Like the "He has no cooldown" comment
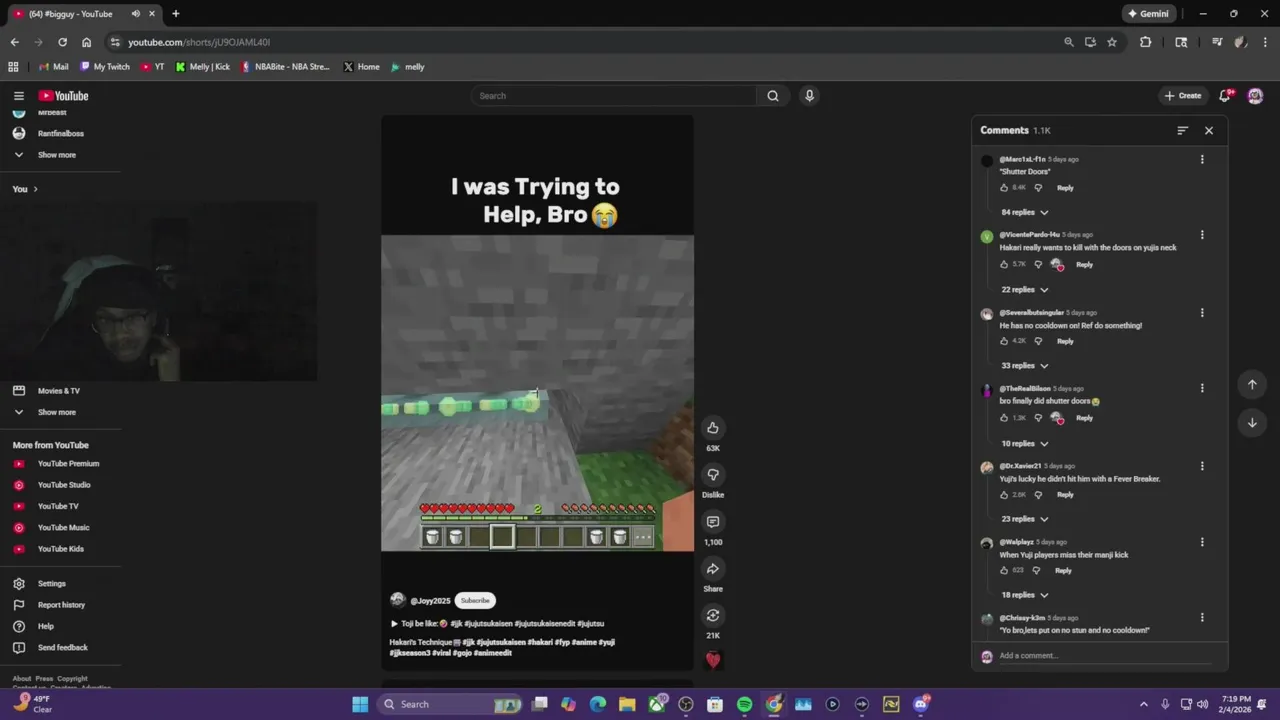This screenshot has width=1280, height=720. 1004,341
